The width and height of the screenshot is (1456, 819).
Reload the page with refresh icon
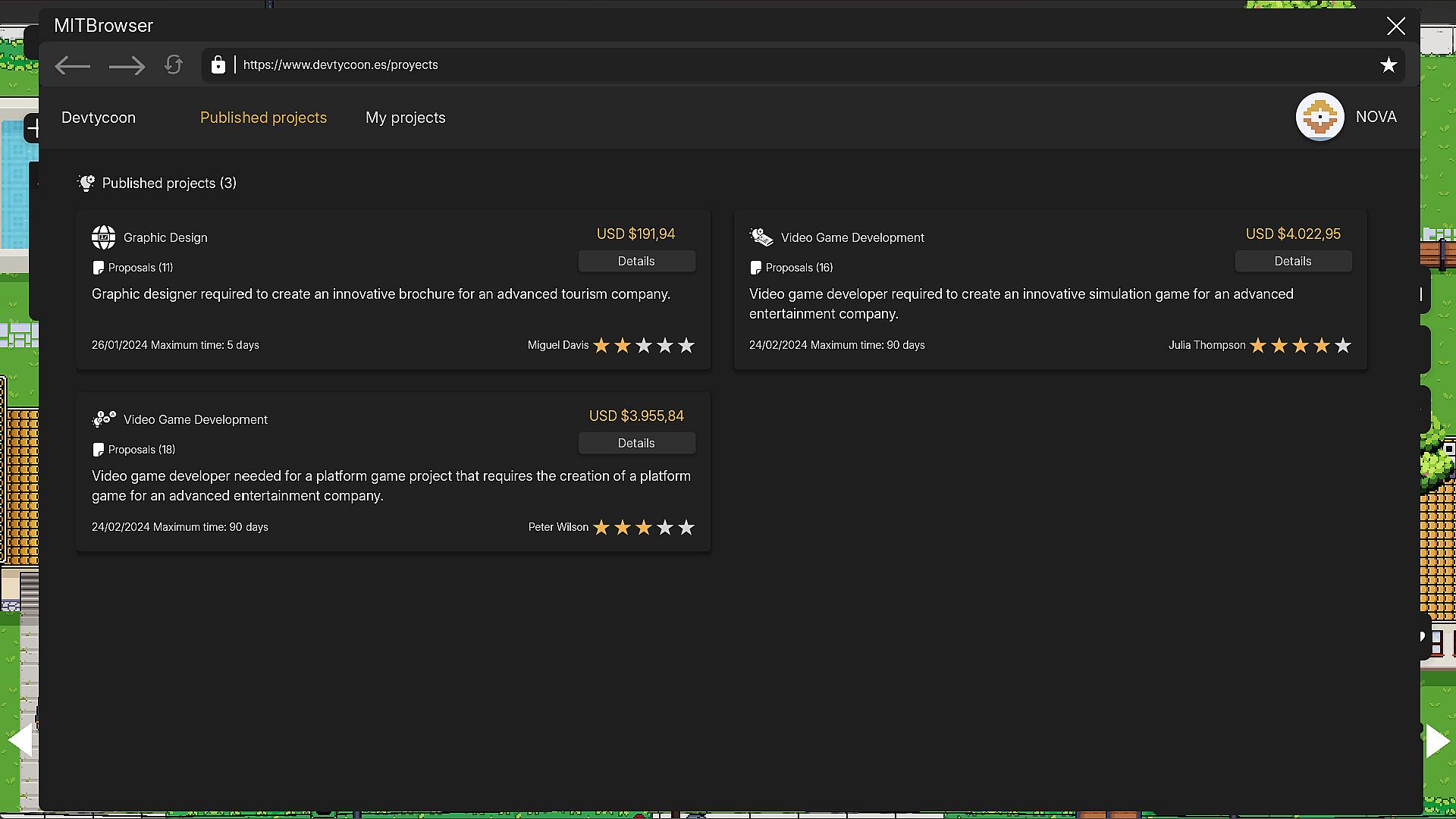click(x=174, y=65)
